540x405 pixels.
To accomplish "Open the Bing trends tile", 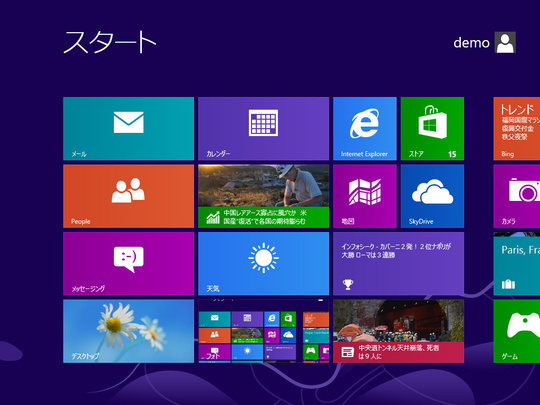I will pyautogui.click(x=517, y=128).
